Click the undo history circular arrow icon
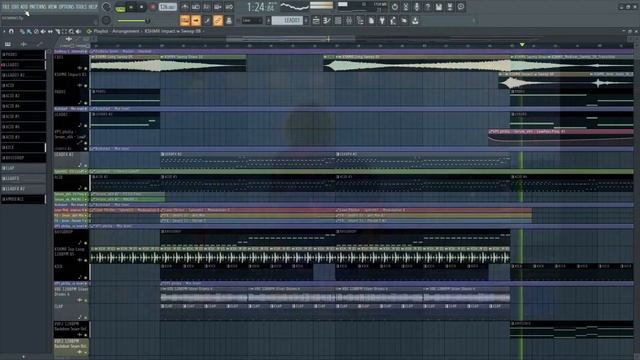The height and width of the screenshot is (360, 640). pyautogui.click(x=395, y=7)
